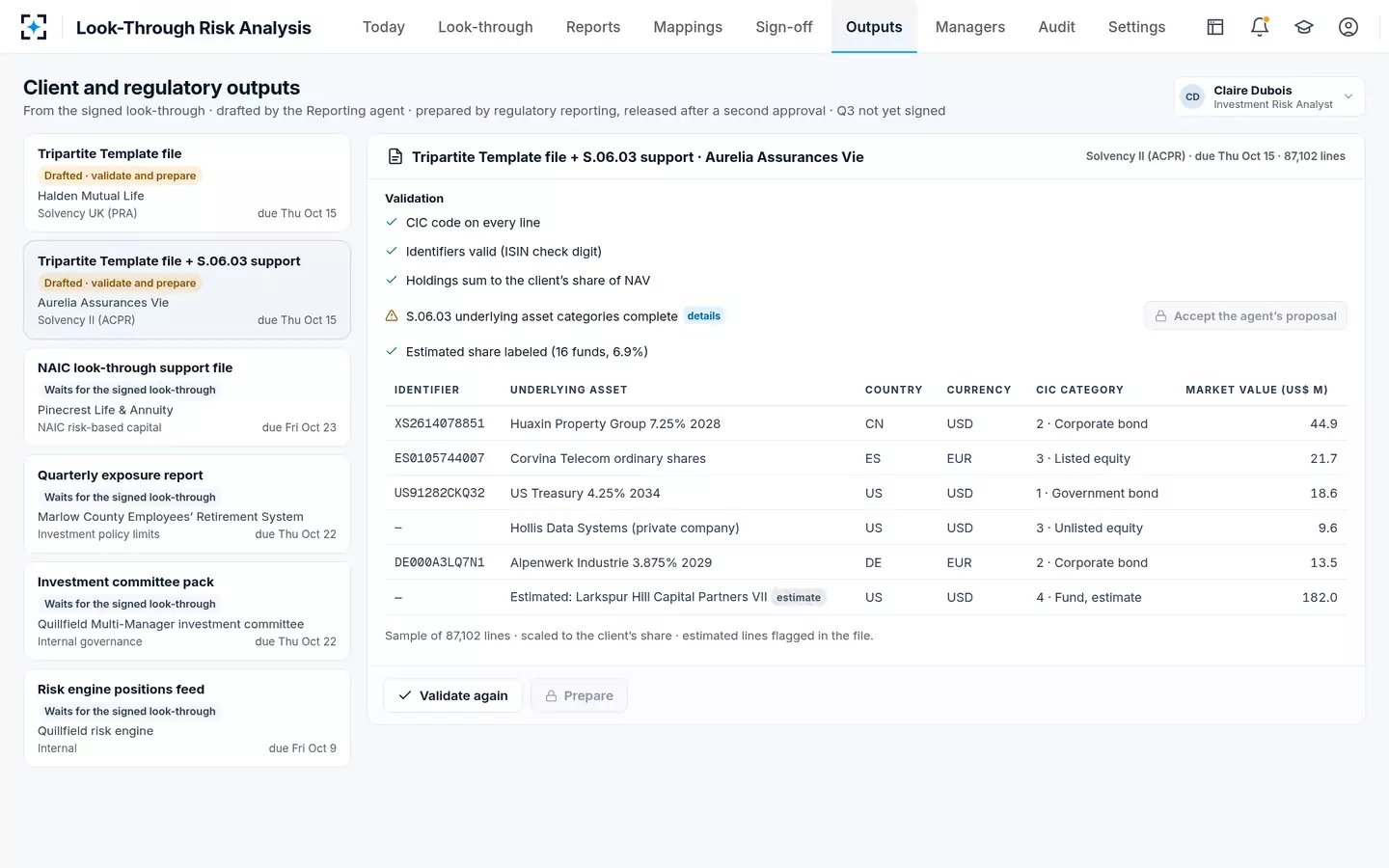Select the Halden Mutual Life output card
This screenshot has height=868, width=1389.
pos(187,183)
